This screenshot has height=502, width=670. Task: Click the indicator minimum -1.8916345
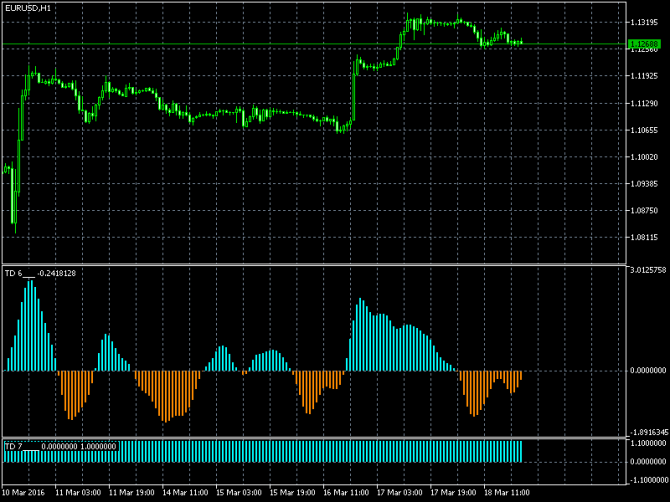[647, 432]
